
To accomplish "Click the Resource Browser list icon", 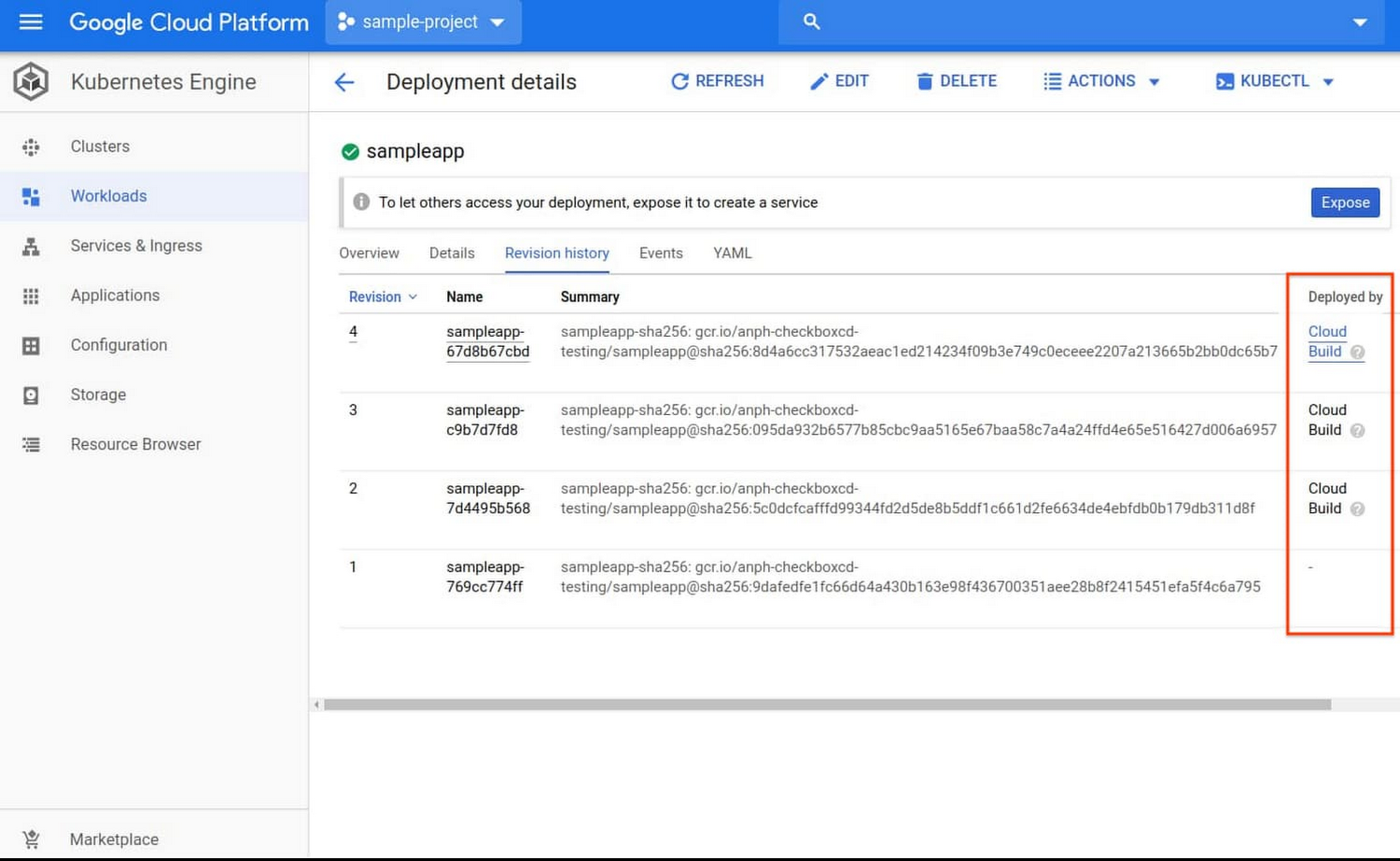I will (31, 445).
